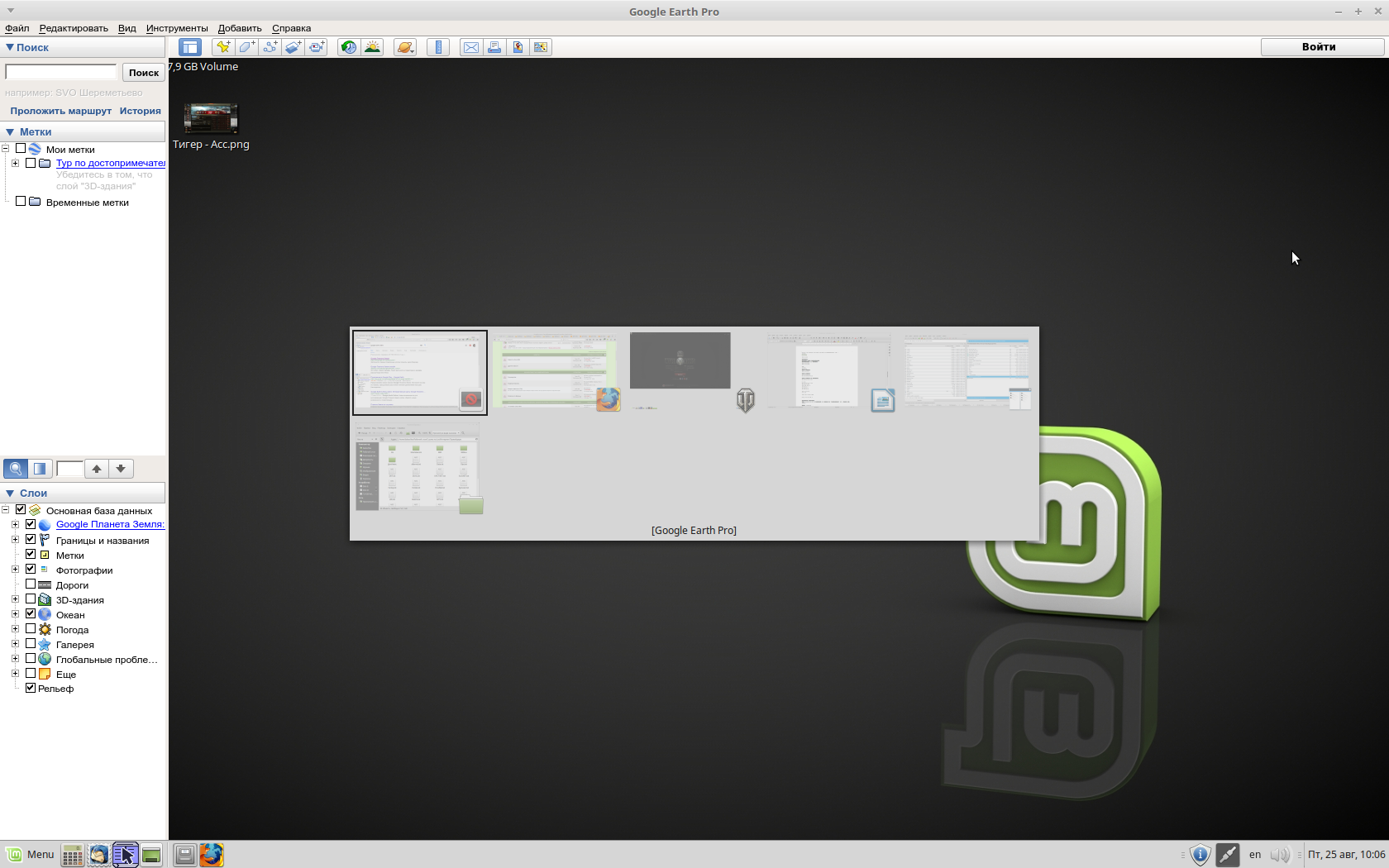Expand the tour folder tree node

pos(15,163)
